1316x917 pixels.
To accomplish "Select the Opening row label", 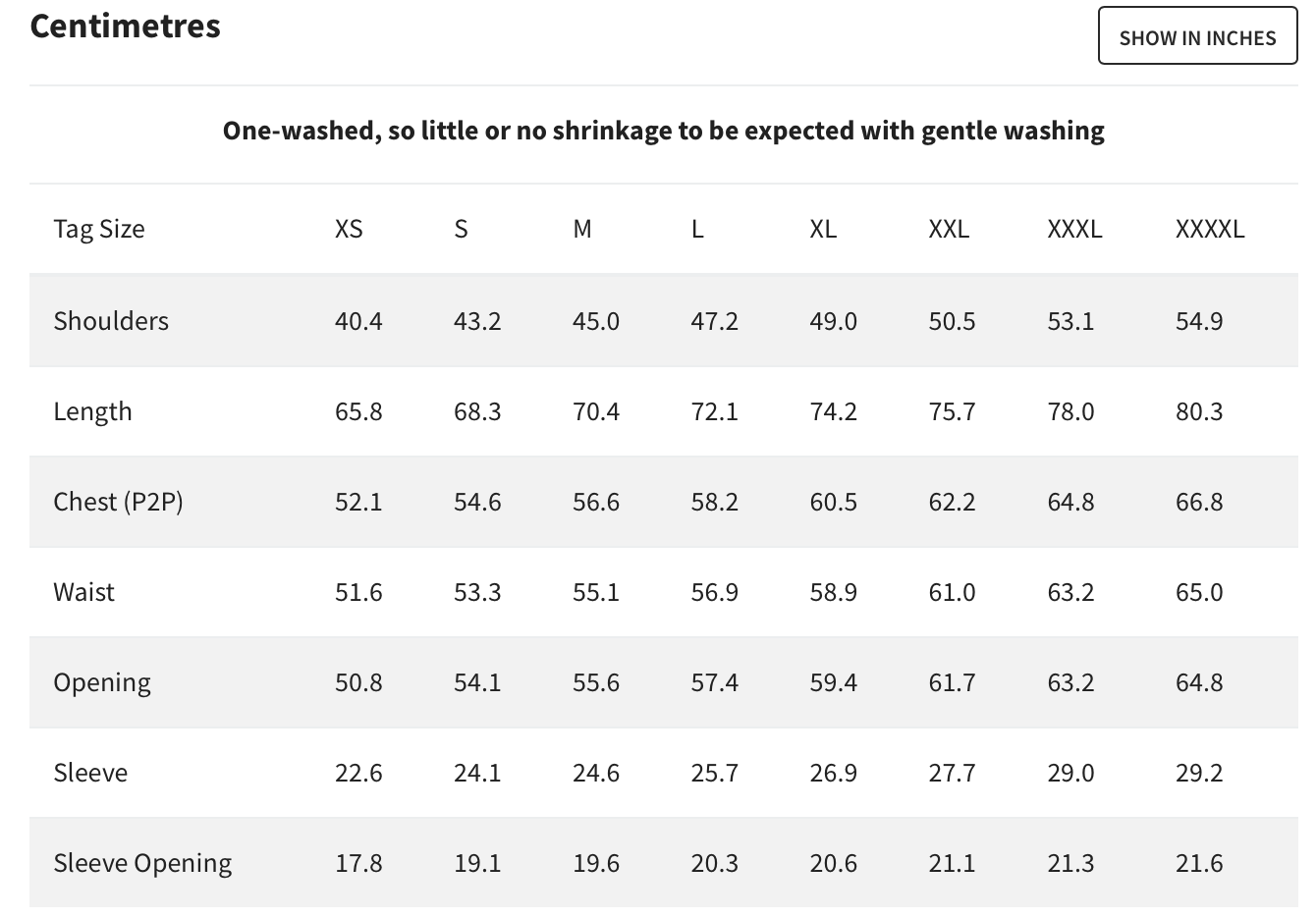I will coord(102,682).
